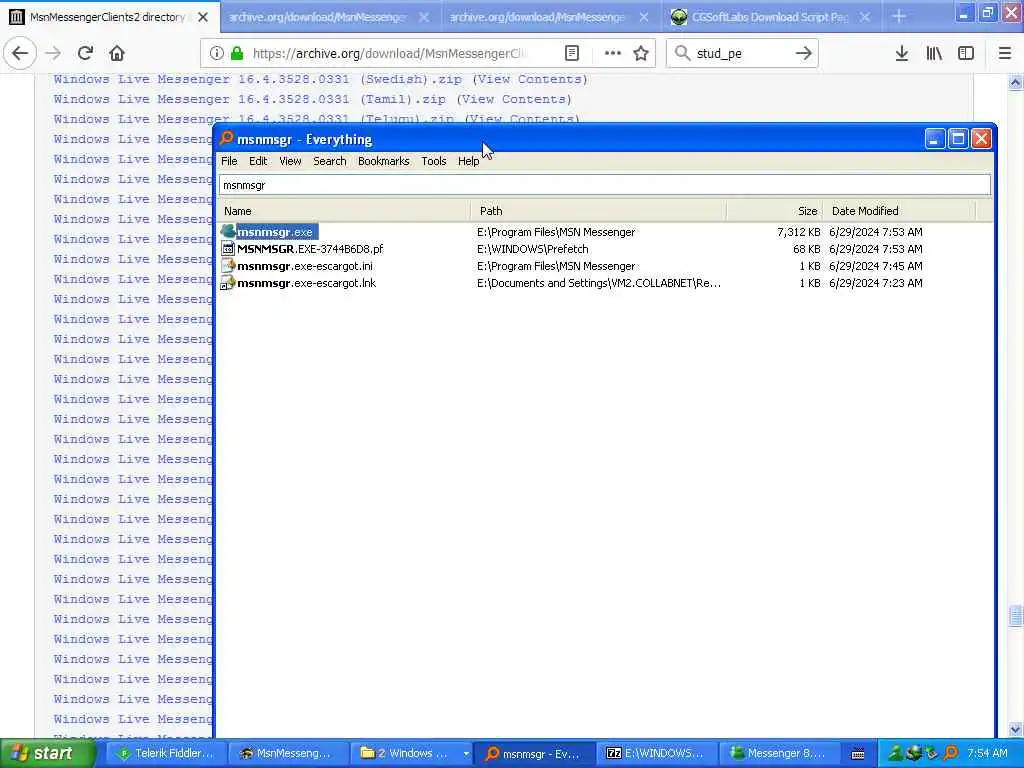Select the 6/29/2024 7:45 AM date cell
Image resolution: width=1024 pixels, height=768 pixels.
click(876, 266)
